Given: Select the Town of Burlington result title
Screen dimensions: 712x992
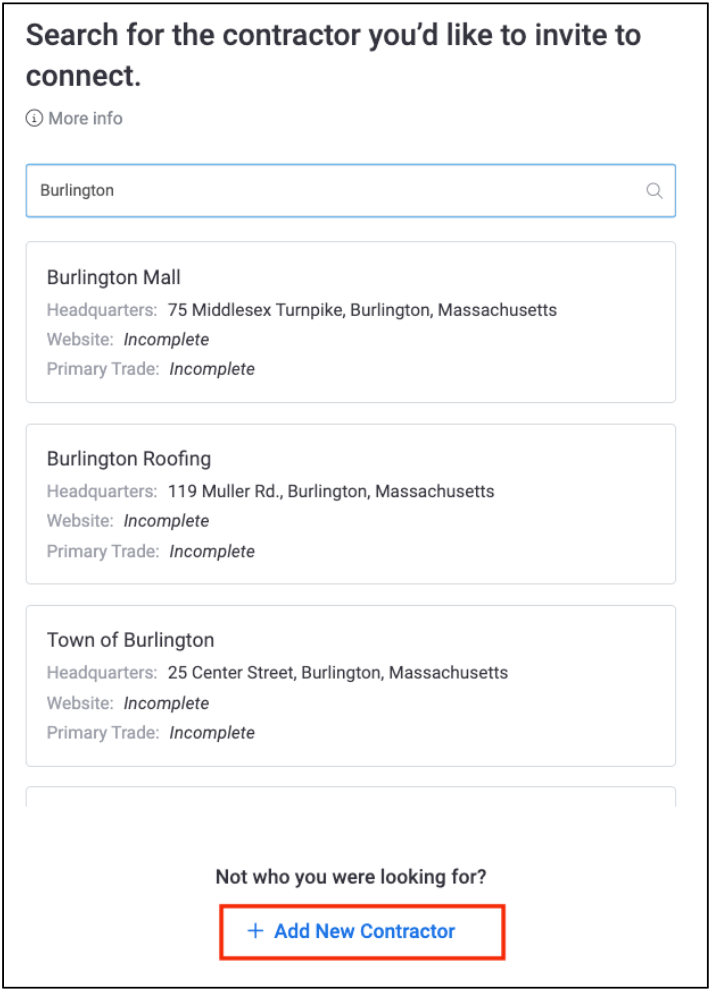Looking at the screenshot, I should point(131,640).
